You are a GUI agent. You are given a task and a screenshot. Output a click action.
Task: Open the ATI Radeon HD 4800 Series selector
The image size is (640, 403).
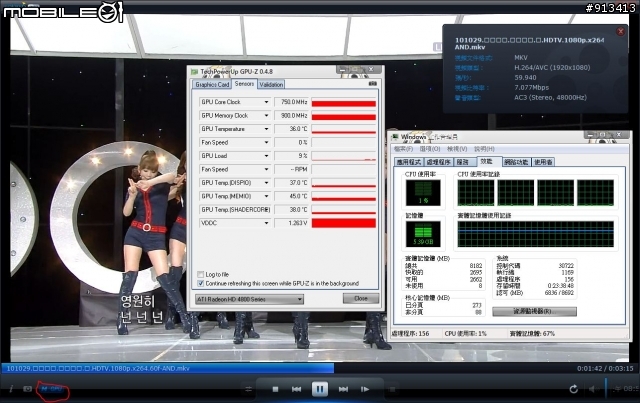click(249, 299)
